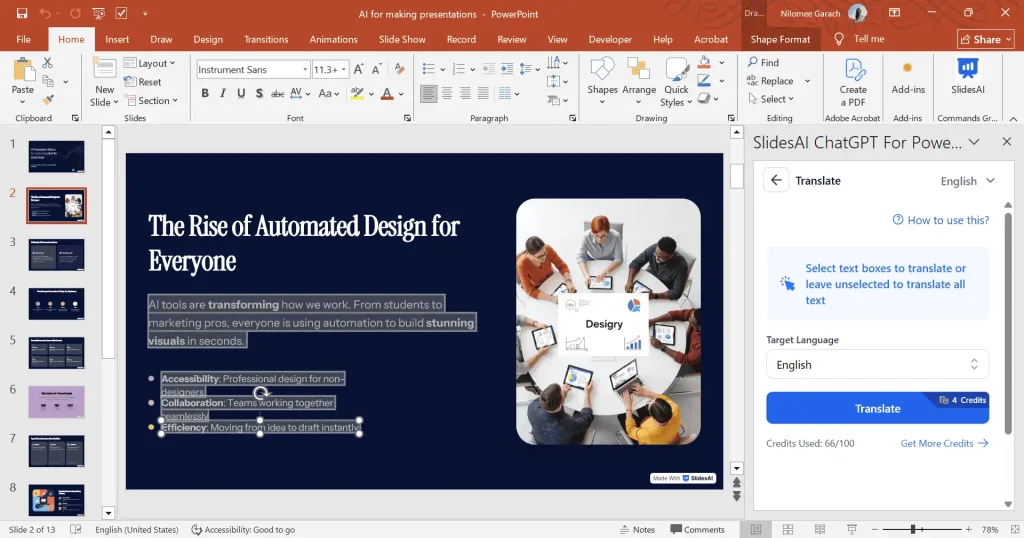The width and height of the screenshot is (1024, 538).
Task: Adjust the zoom slider handle
Action: (x=913, y=530)
